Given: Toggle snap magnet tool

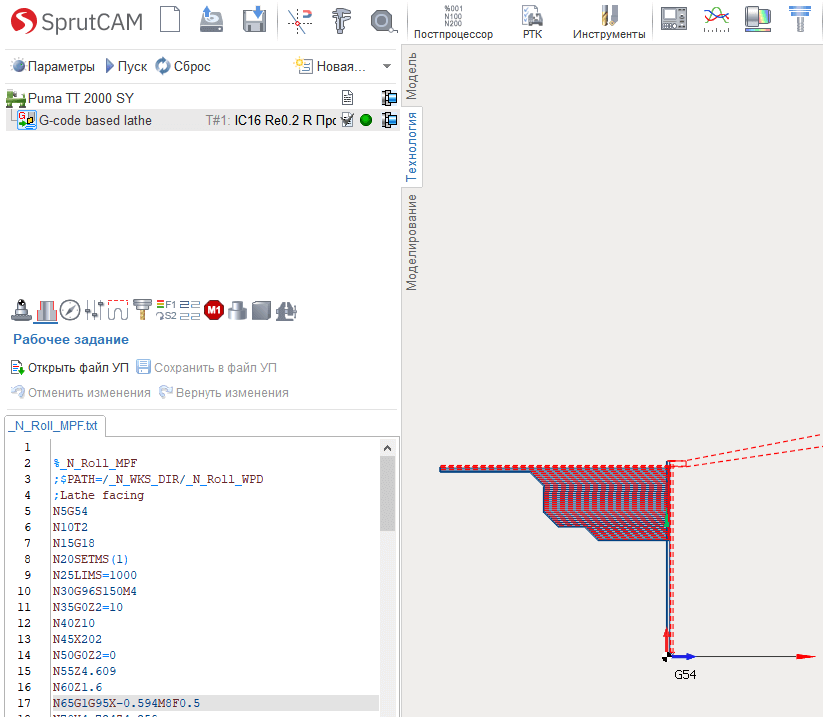Looking at the screenshot, I should (299, 21).
